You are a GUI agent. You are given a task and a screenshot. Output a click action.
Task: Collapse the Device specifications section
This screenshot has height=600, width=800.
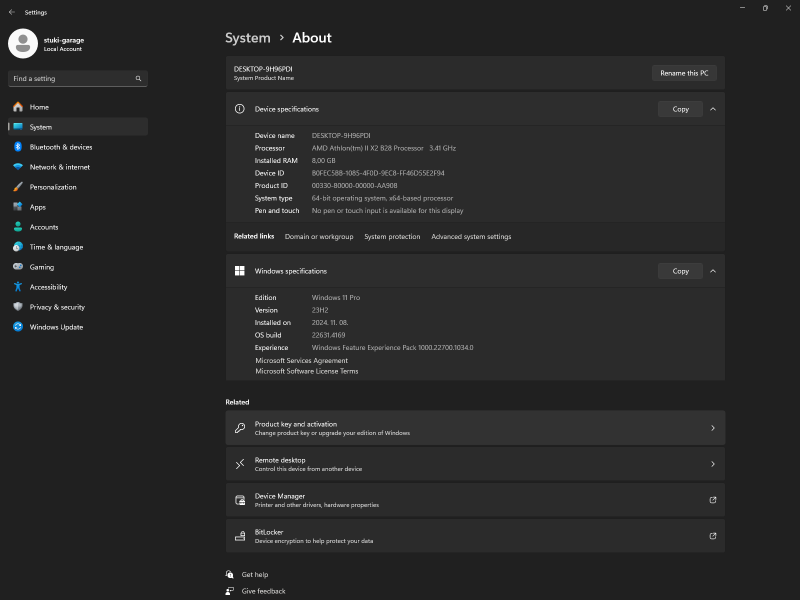[713, 109]
